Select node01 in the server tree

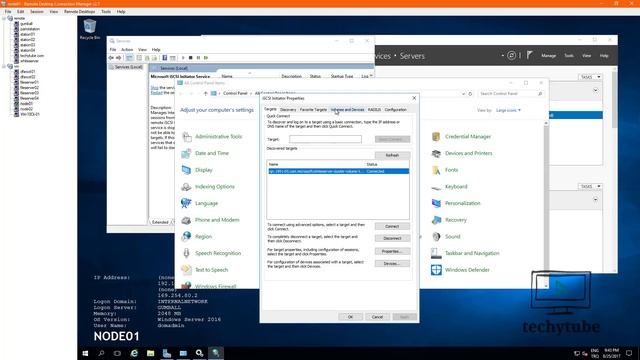(x=27, y=104)
